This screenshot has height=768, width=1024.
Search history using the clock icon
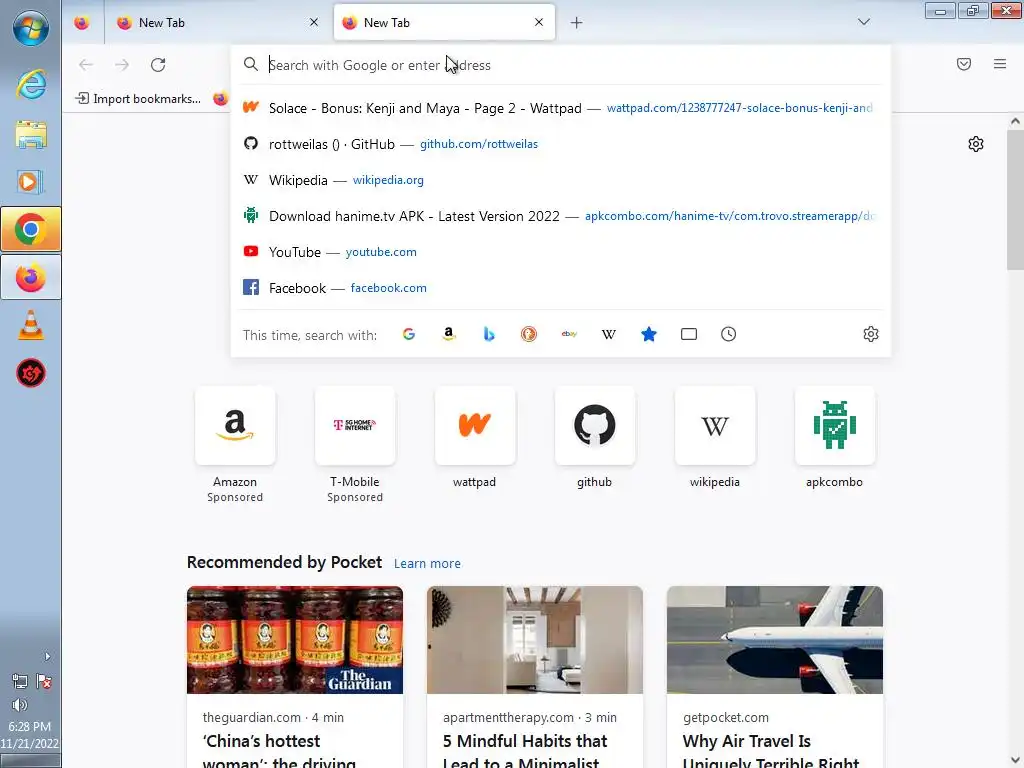pos(729,334)
